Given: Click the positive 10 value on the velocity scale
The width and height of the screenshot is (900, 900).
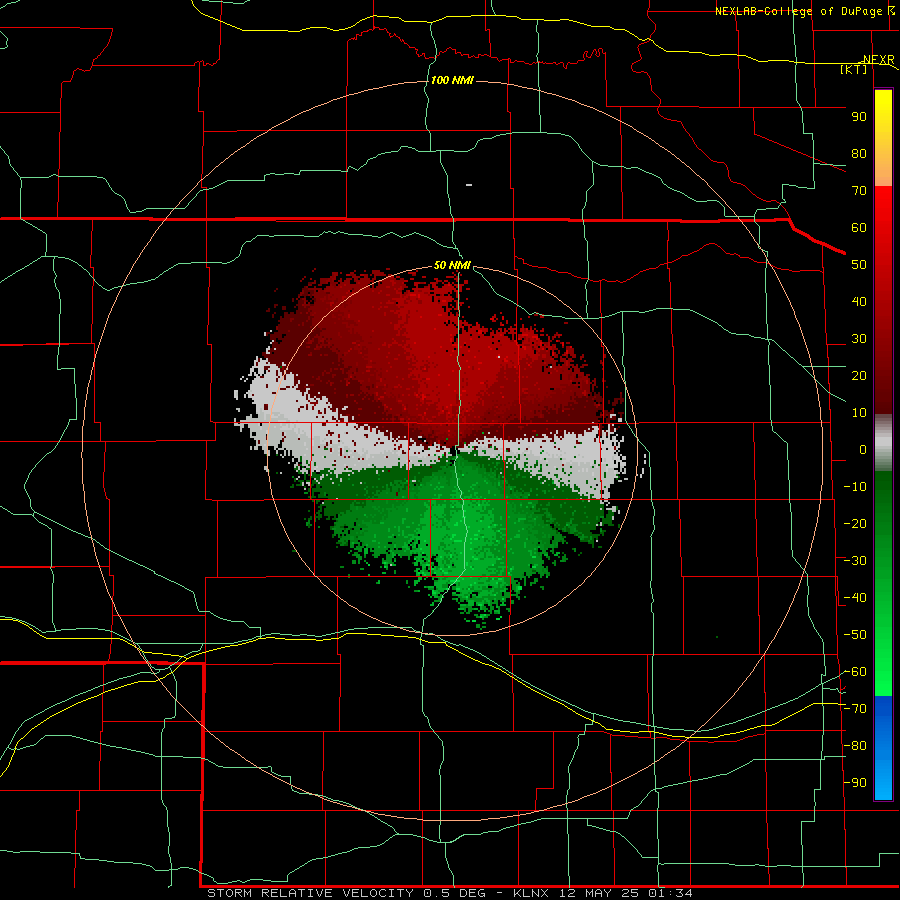Looking at the screenshot, I should tap(859, 413).
